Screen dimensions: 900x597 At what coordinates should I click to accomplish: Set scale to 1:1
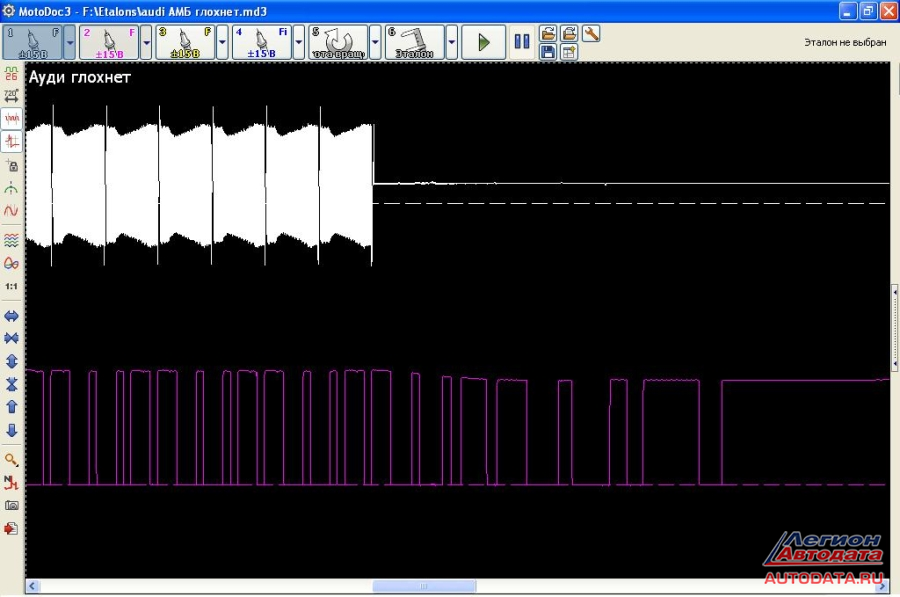(11, 286)
